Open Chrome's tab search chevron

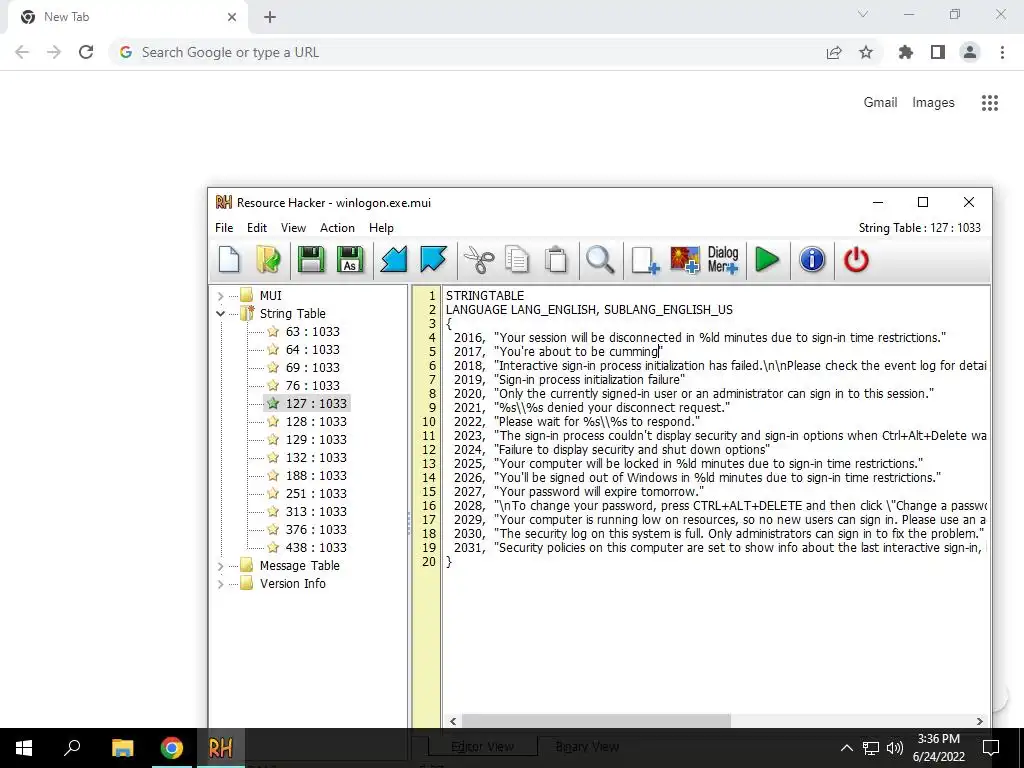(863, 14)
